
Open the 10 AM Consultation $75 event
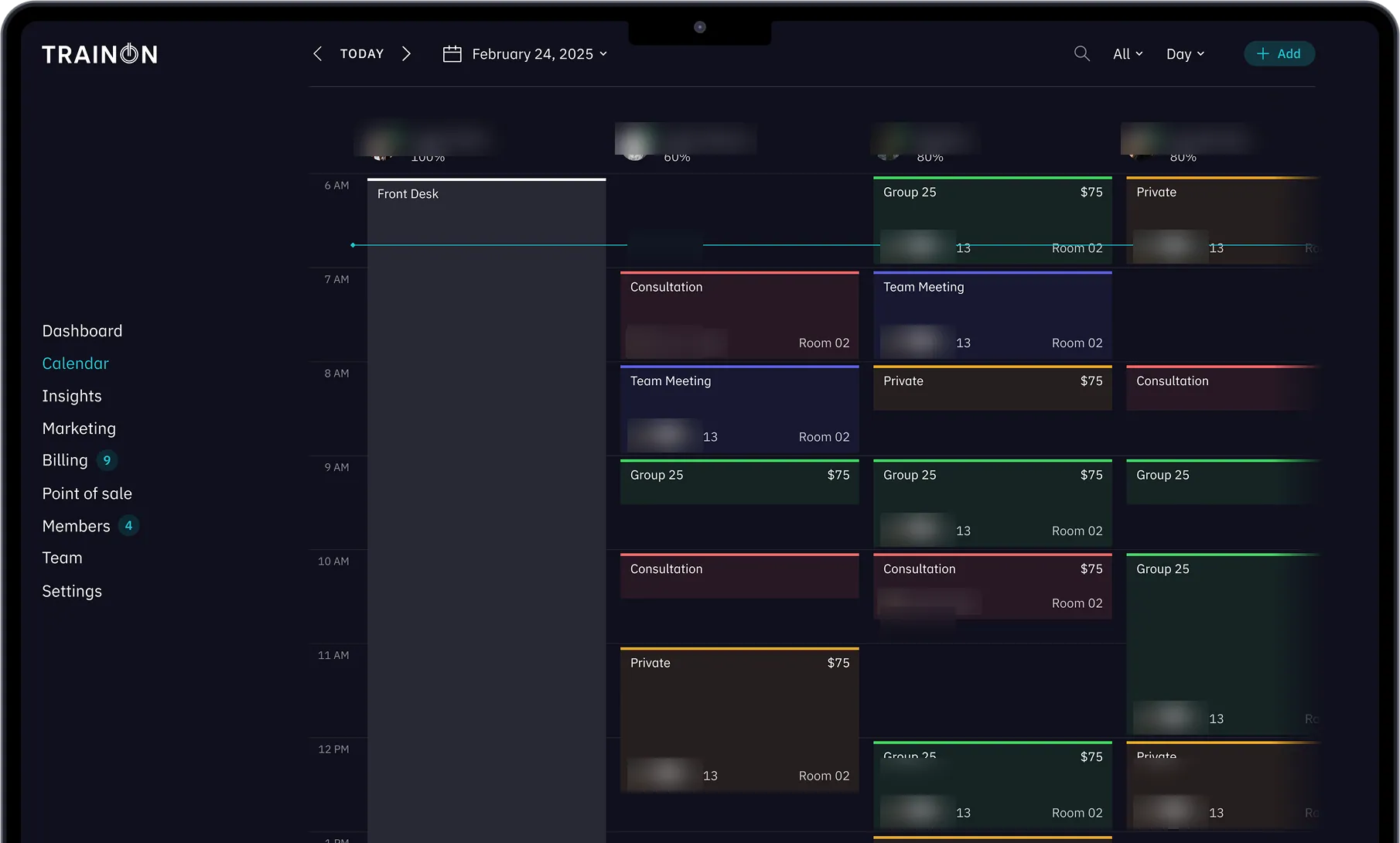[x=992, y=586]
